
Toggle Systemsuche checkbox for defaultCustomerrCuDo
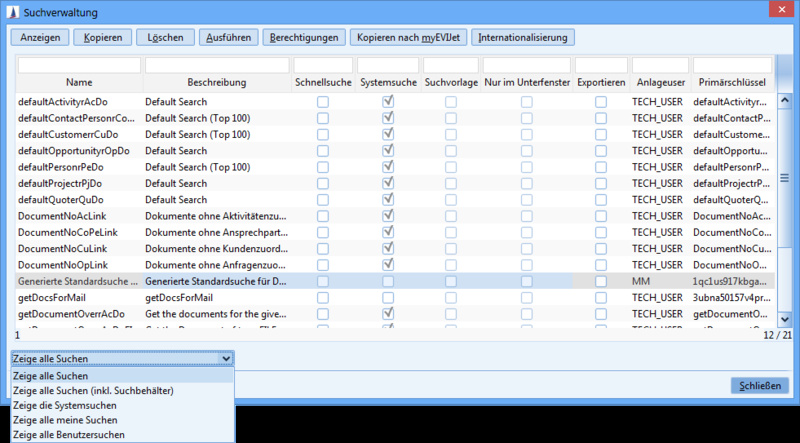point(388,134)
